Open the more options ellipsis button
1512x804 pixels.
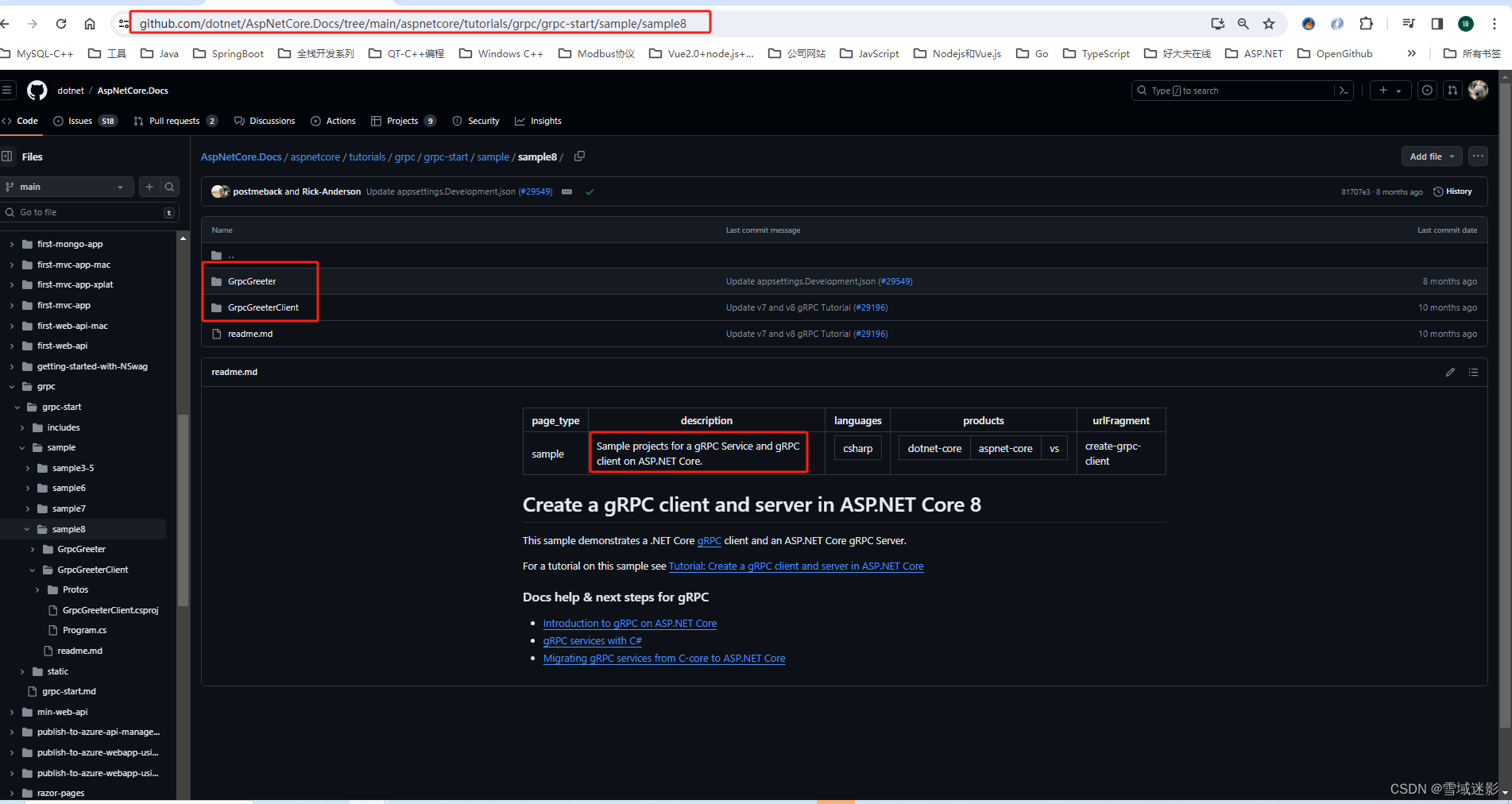1478,157
